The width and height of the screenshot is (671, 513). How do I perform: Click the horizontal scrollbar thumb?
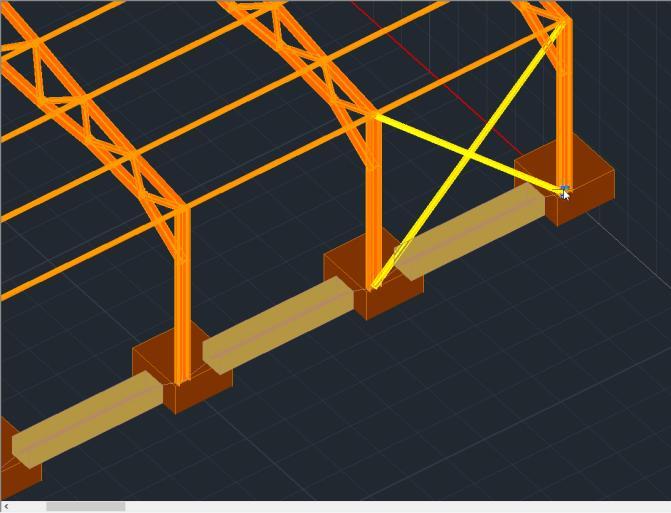click(x=86, y=507)
